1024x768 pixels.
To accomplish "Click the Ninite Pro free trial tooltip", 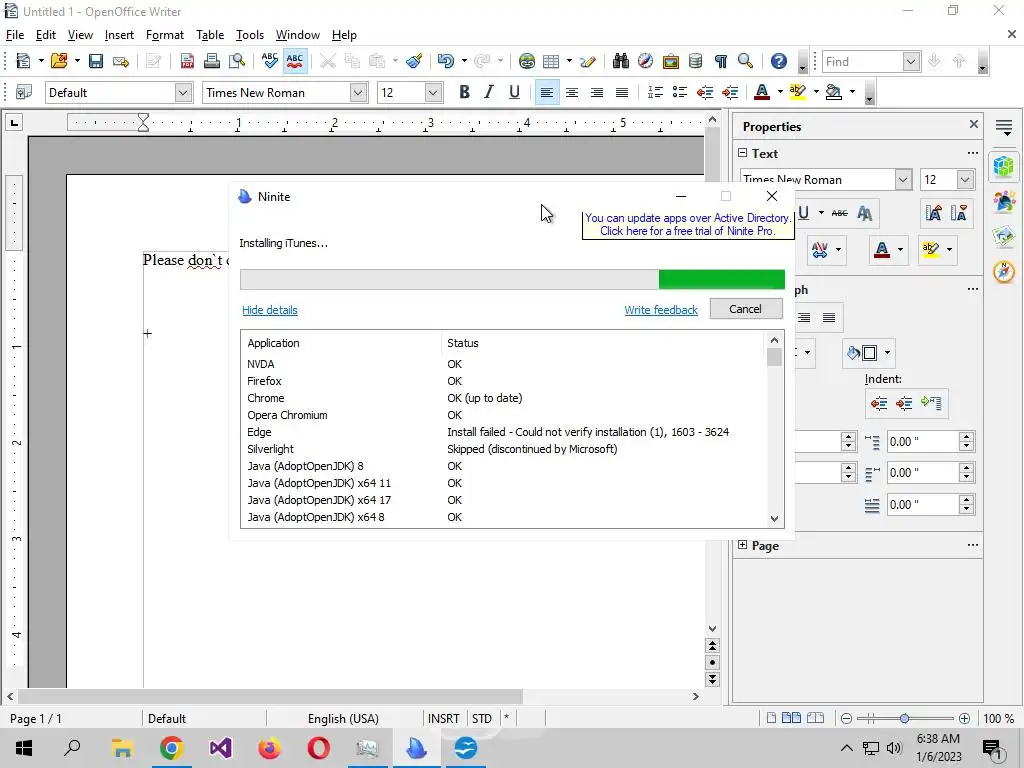I will click(687, 225).
